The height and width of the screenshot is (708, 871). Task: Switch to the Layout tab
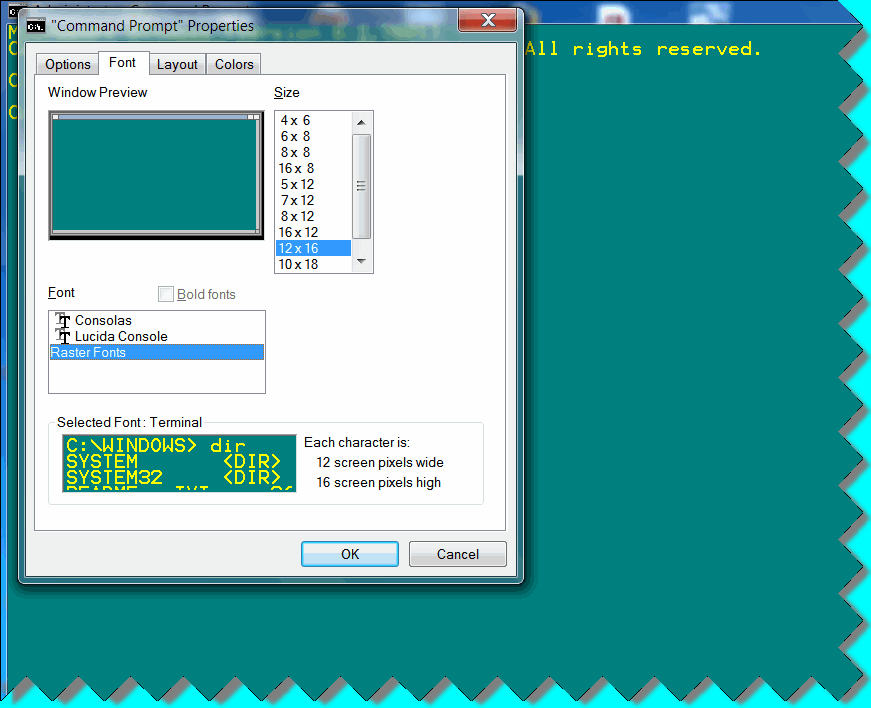177,64
